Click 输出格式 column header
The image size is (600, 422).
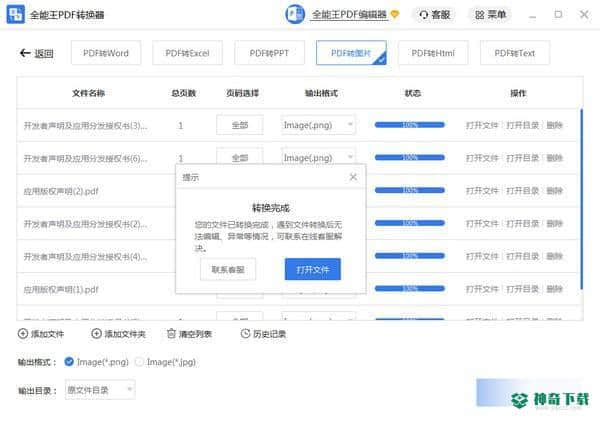[x=321, y=93]
